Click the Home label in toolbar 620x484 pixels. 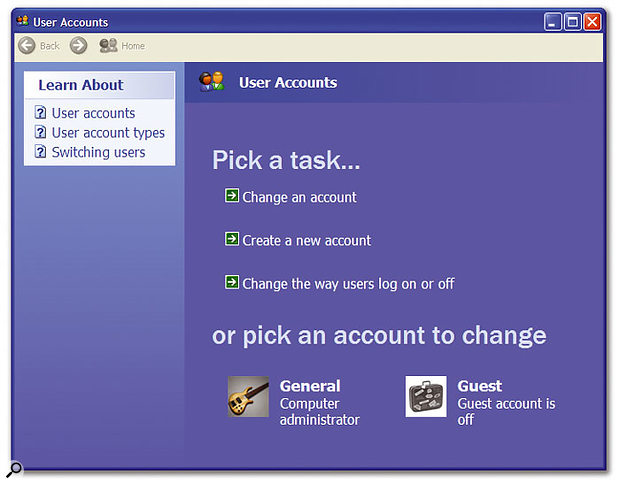(x=133, y=46)
